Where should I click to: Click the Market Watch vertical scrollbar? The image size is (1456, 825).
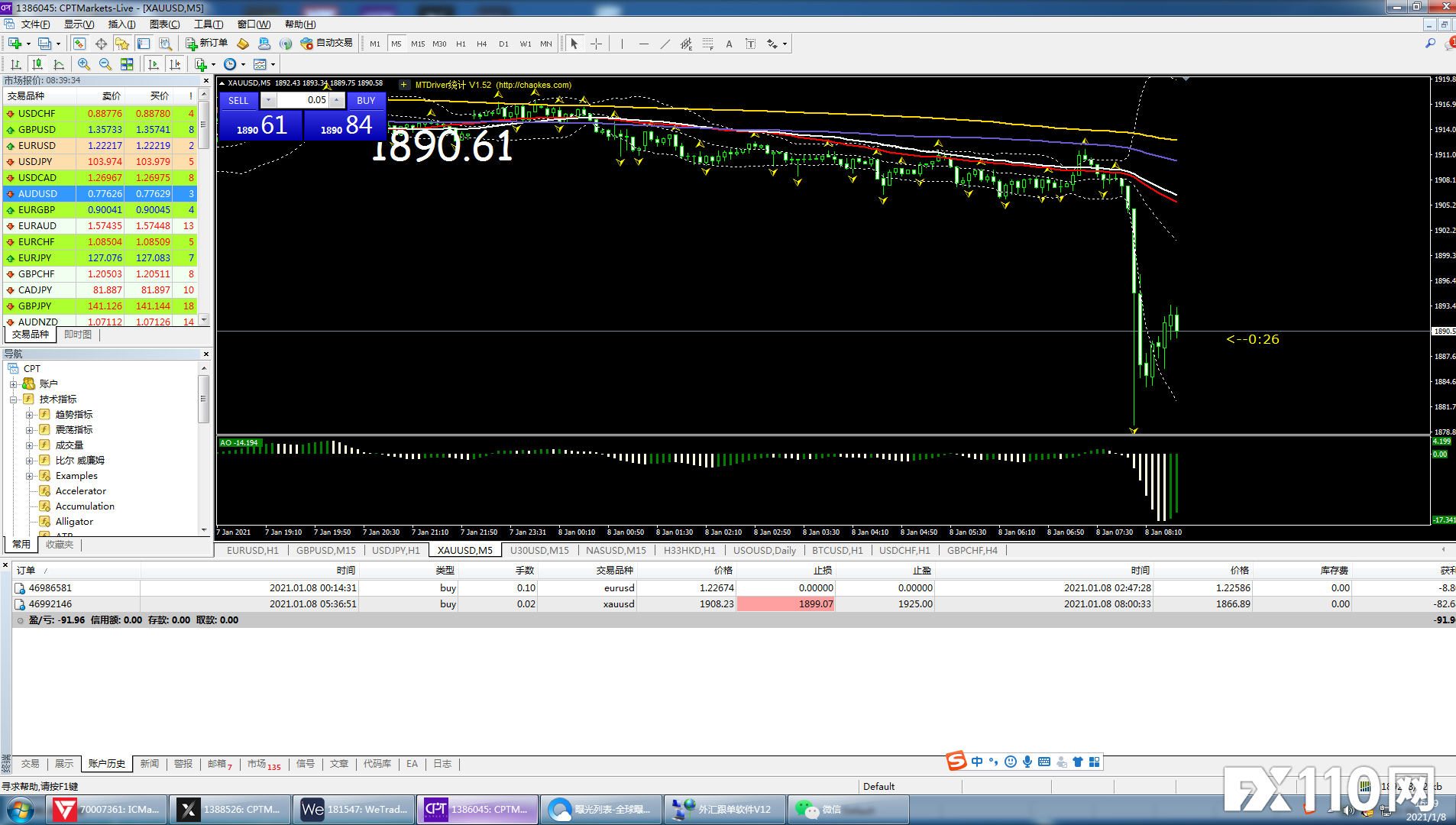point(203,206)
